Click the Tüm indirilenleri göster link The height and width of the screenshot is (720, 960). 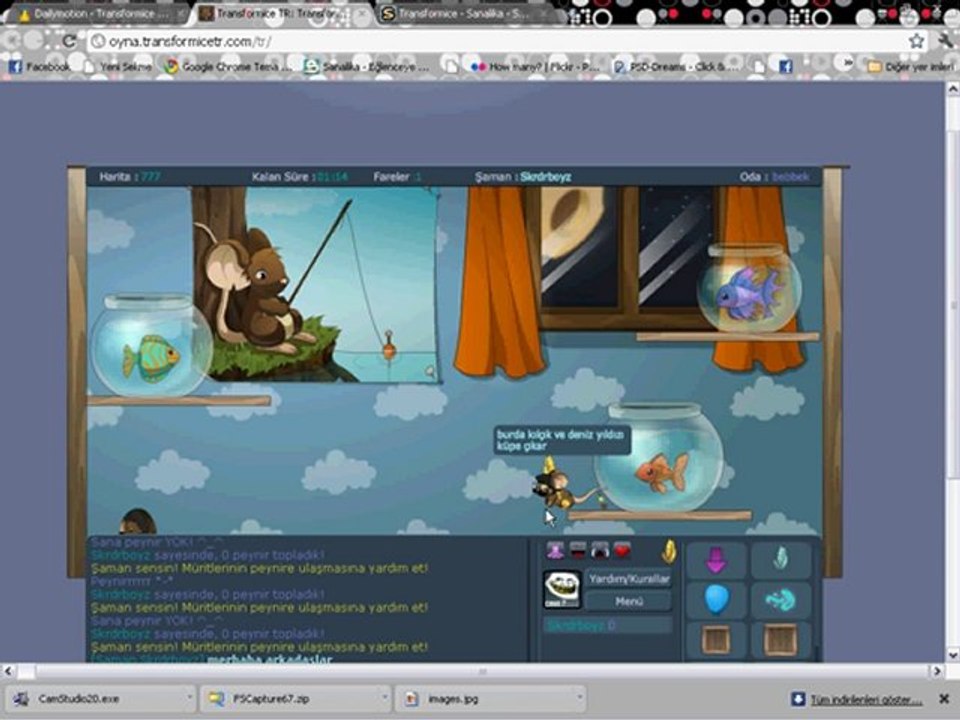[866, 699]
